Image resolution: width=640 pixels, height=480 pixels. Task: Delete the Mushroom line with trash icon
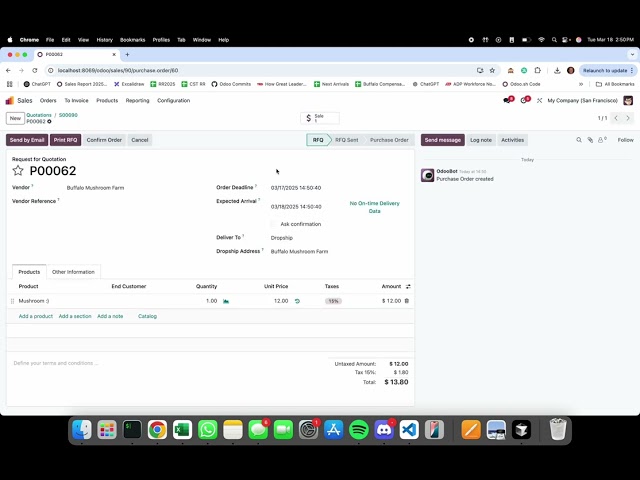coord(407,301)
